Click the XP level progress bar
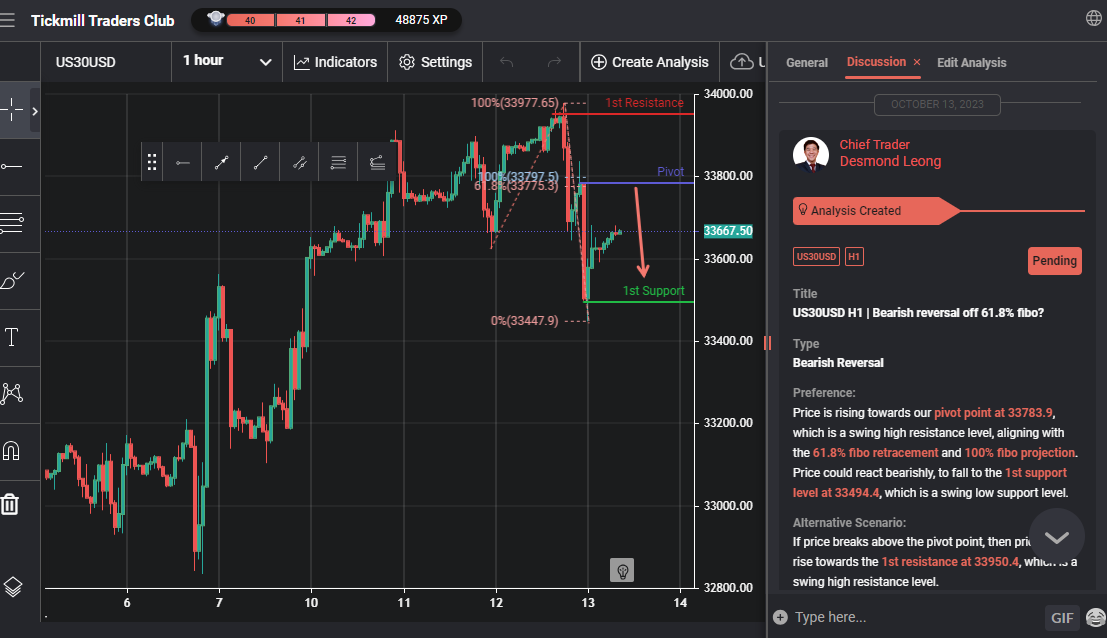The width and height of the screenshot is (1107, 638). tap(301, 20)
